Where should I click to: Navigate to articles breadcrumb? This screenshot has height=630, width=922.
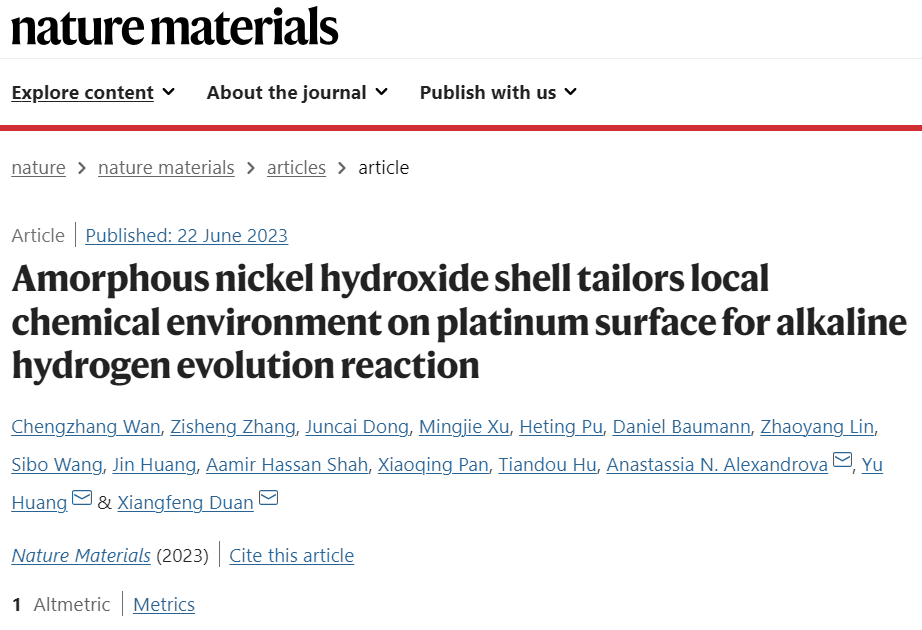point(296,168)
